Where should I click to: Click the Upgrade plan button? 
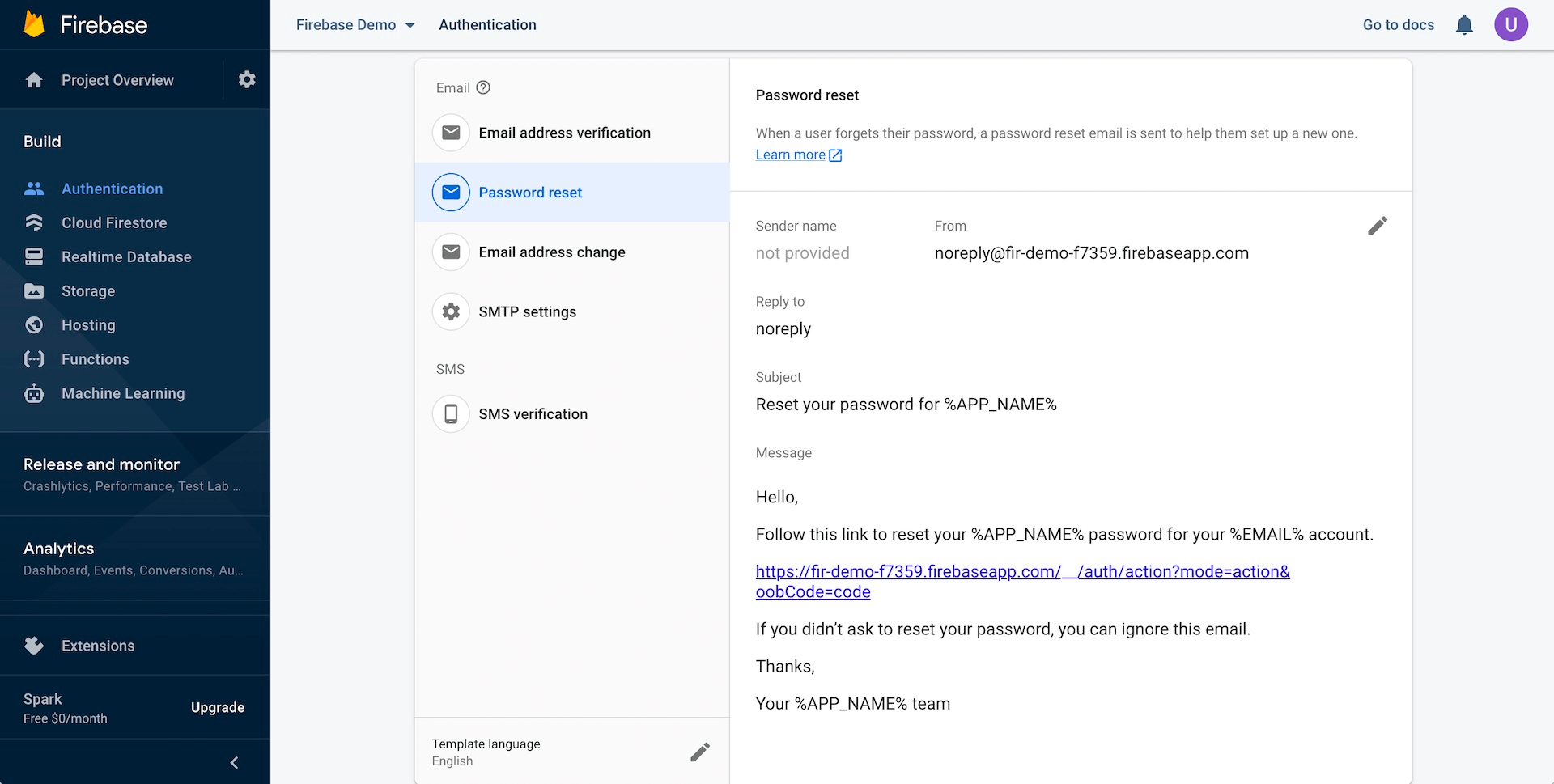217,707
